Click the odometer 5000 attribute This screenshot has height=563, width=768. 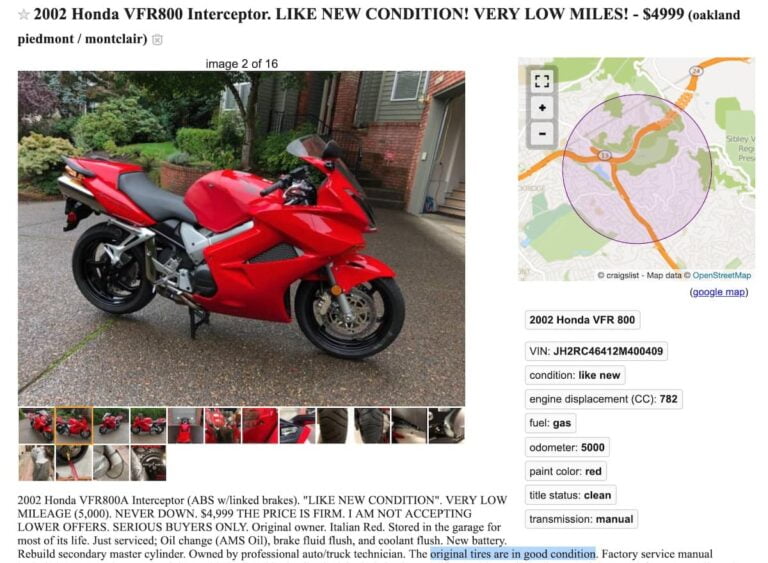coord(567,447)
